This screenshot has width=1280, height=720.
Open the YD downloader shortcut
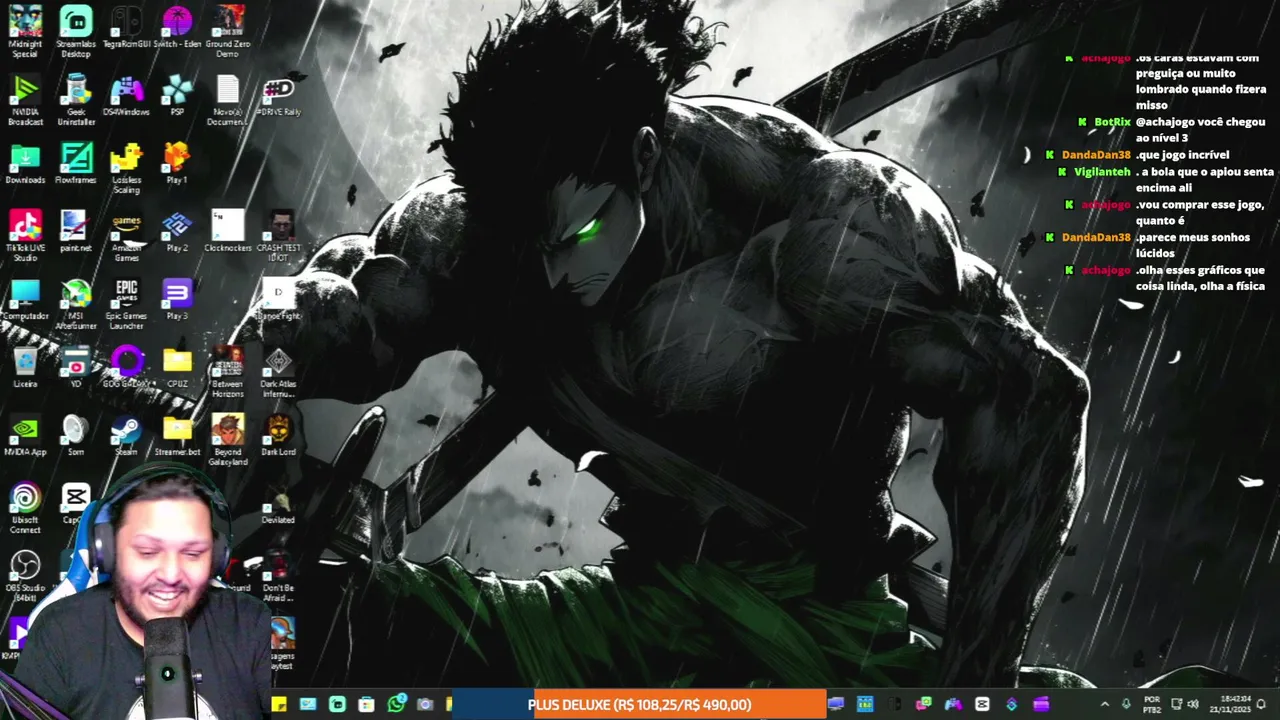(x=76, y=368)
